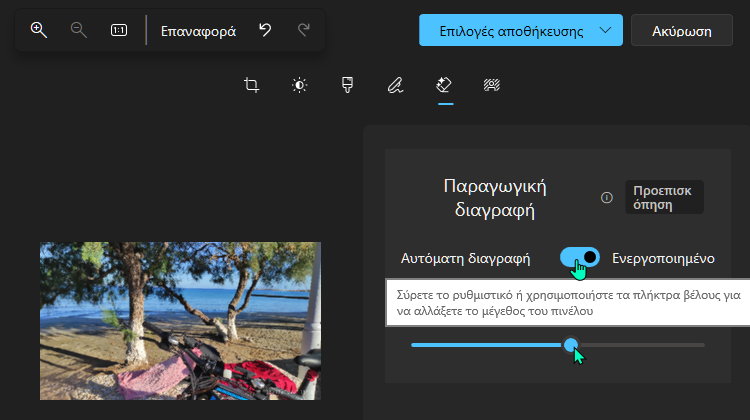Zoom out of the photo
Image resolution: width=750 pixels, height=420 pixels.
(x=79, y=31)
